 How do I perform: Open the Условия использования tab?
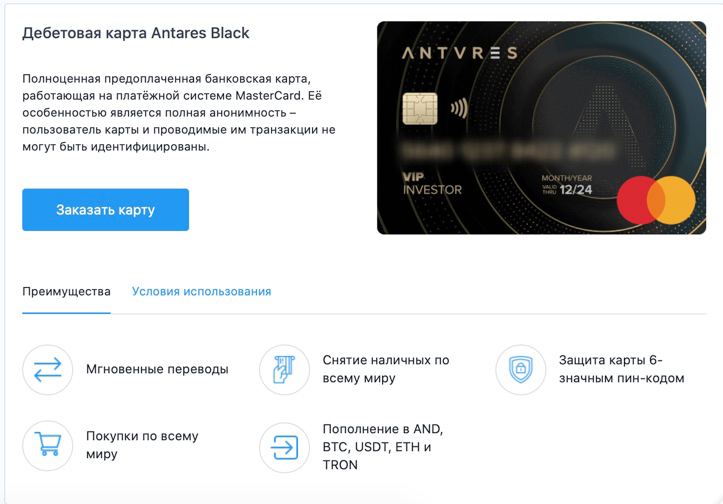[x=201, y=292]
